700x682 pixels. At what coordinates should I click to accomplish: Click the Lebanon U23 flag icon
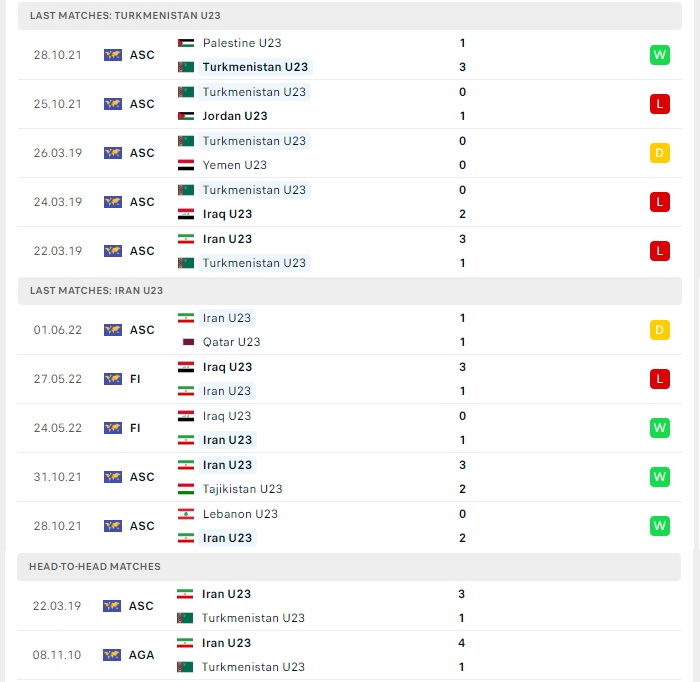pyautogui.click(x=186, y=514)
